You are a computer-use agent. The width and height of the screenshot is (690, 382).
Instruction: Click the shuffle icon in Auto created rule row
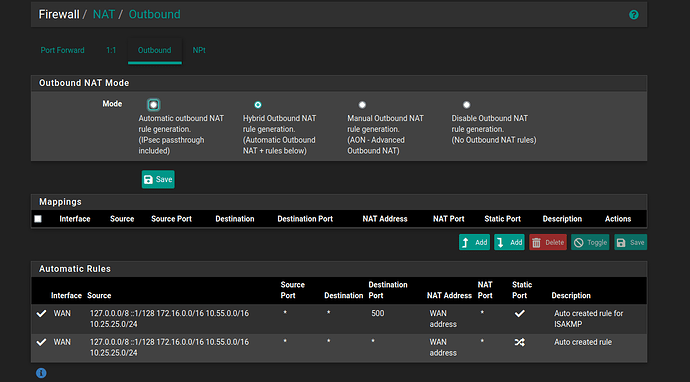[520, 342]
